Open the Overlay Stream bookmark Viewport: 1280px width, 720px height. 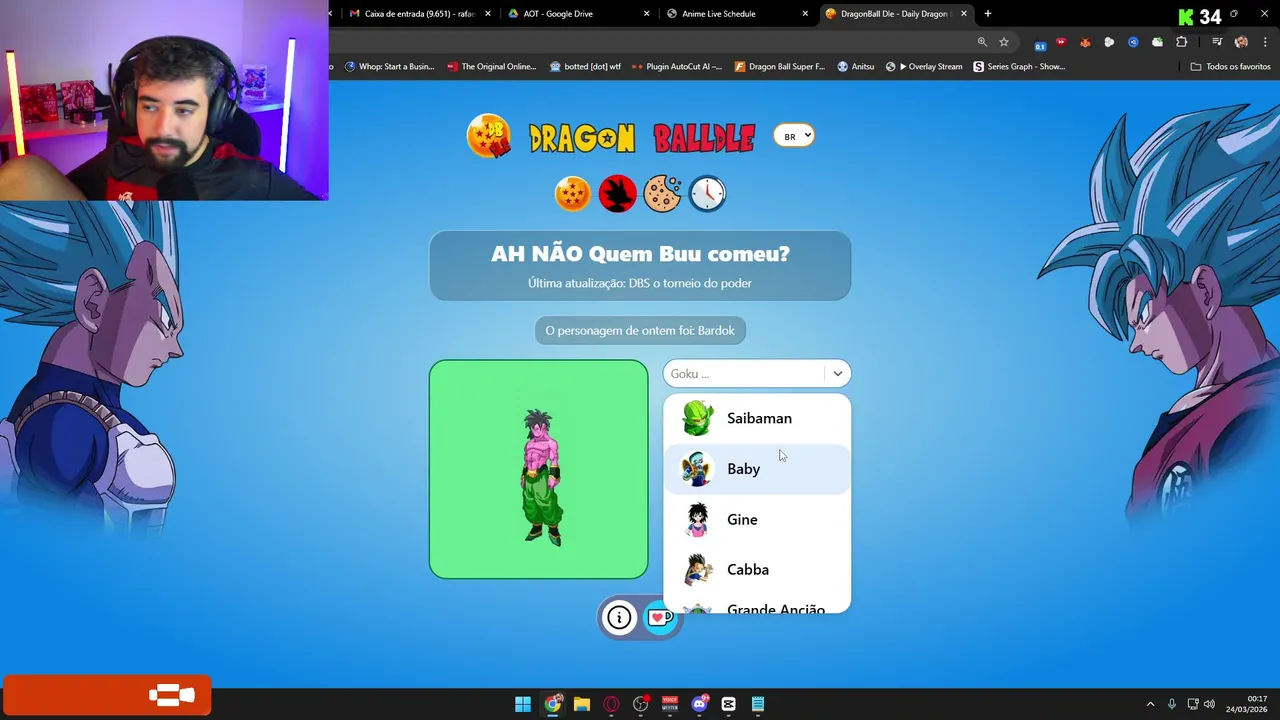[x=924, y=67]
